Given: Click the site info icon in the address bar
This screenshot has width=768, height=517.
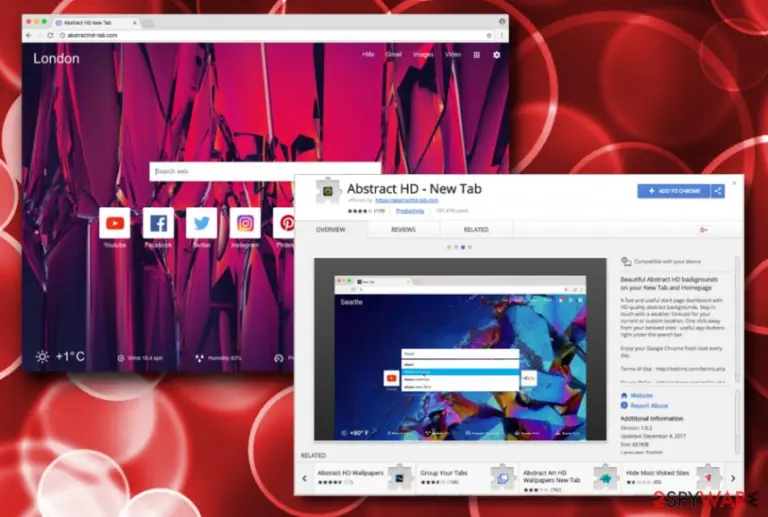Looking at the screenshot, I should click(x=62, y=35).
